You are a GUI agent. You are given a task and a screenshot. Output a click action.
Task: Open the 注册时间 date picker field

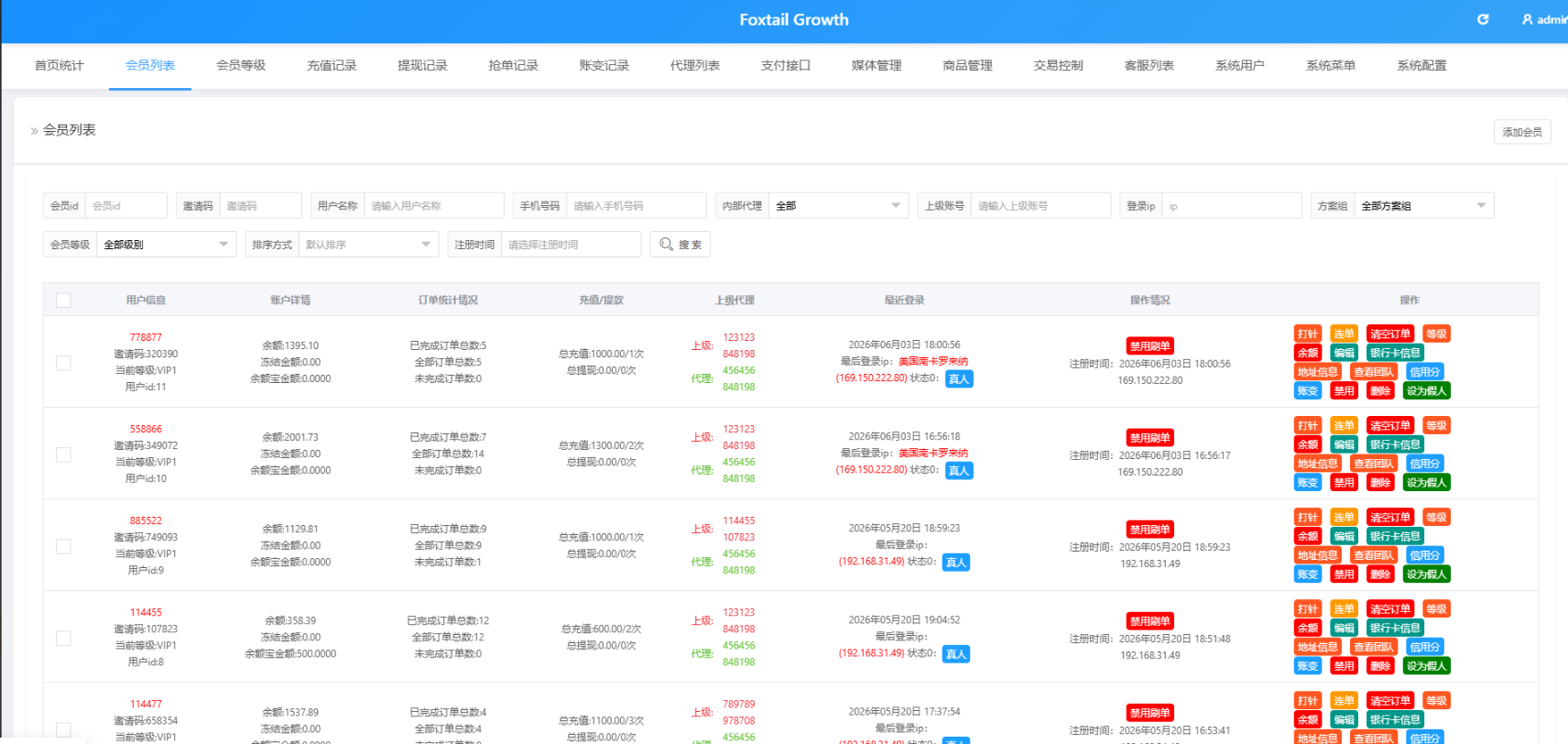tap(571, 245)
